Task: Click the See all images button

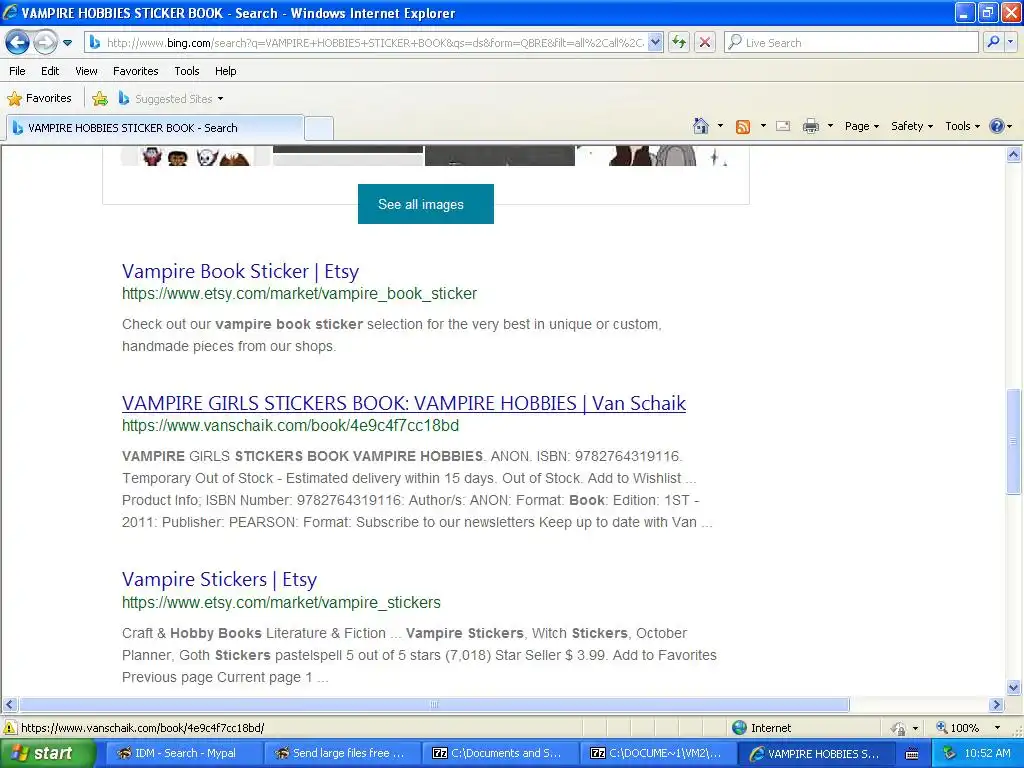Action: [426, 204]
